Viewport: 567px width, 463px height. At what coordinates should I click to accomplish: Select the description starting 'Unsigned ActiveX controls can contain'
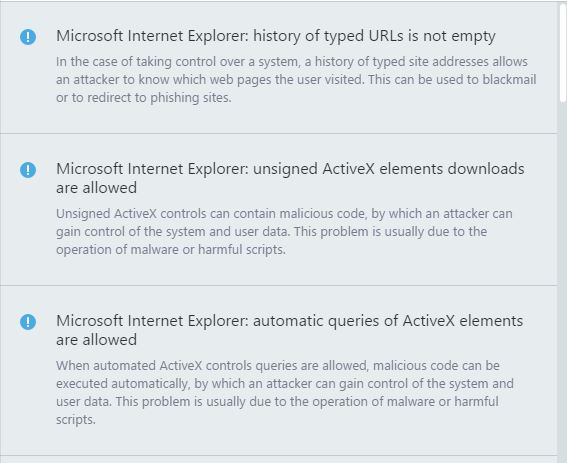click(284, 232)
